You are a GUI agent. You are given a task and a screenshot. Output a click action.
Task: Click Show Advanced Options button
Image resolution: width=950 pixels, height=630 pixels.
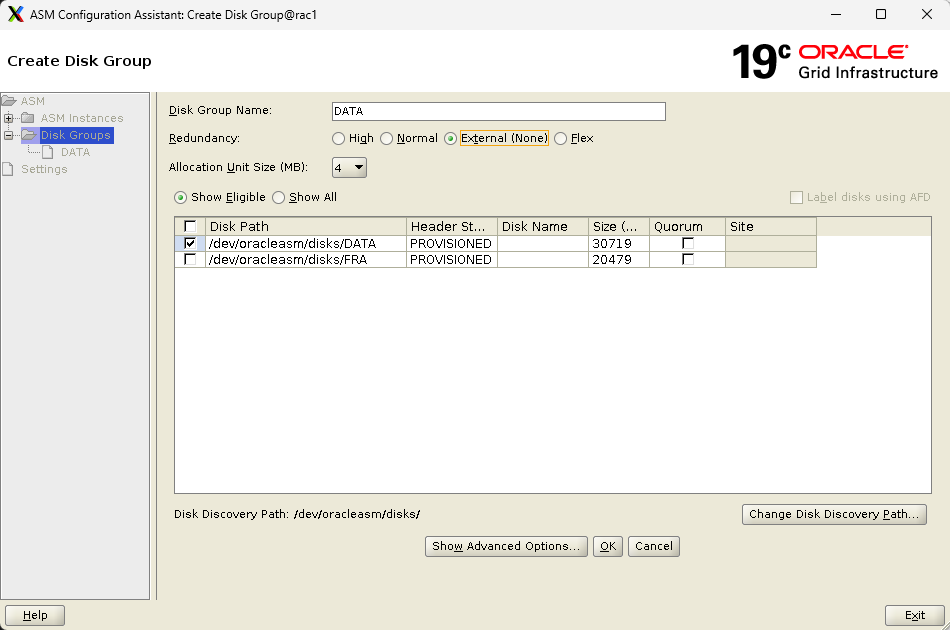point(506,546)
